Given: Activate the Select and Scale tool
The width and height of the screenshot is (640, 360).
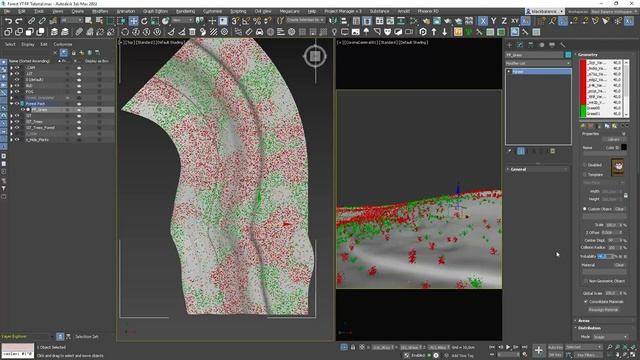Looking at the screenshot, I should tap(155, 21).
